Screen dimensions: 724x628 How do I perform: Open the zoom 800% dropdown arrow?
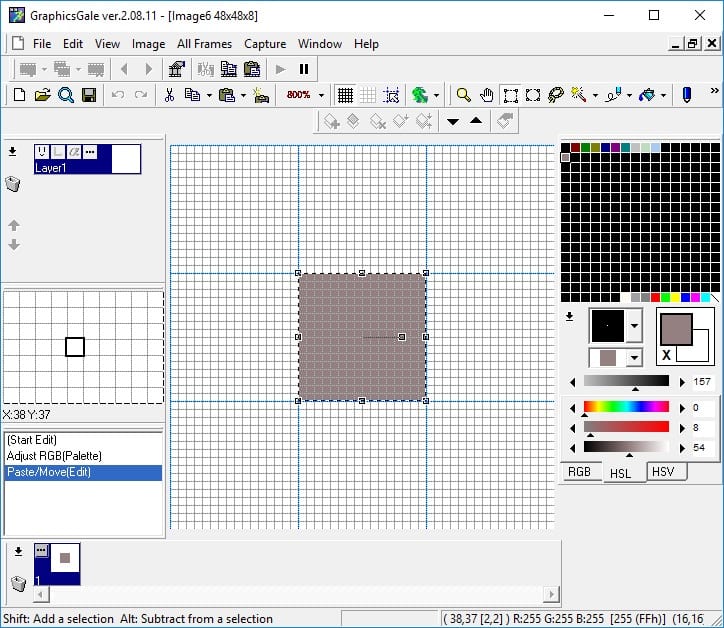point(321,96)
